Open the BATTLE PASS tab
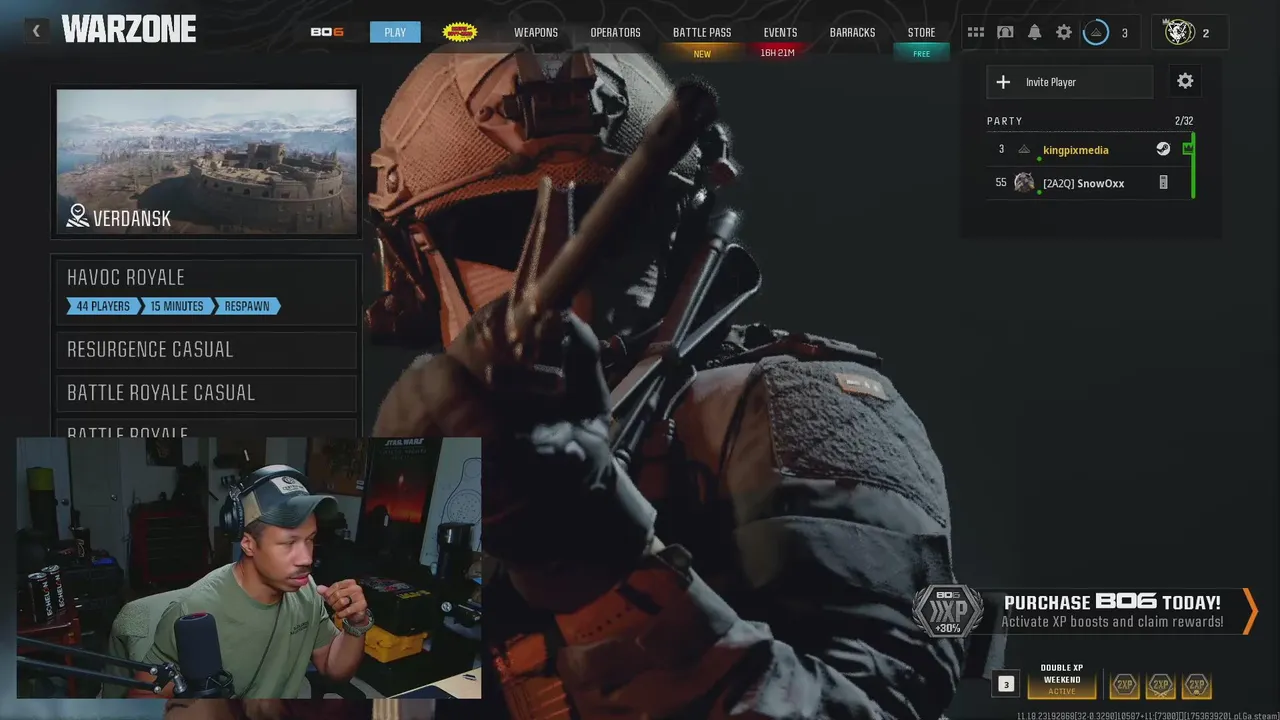Screen dimensions: 1280x720 [x=702, y=32]
